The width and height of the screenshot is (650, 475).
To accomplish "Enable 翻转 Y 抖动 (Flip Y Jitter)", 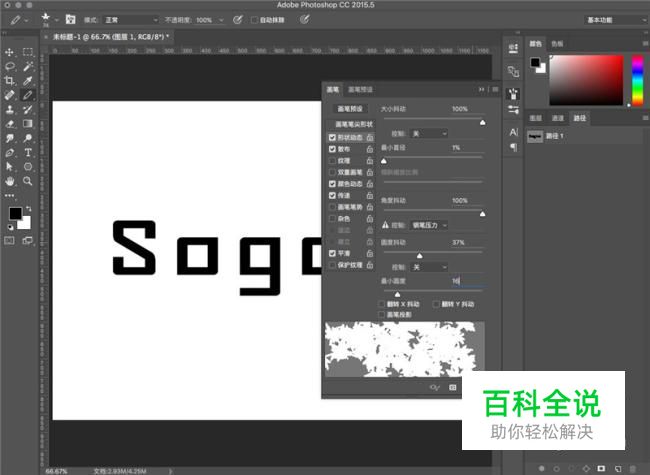I will point(436,304).
